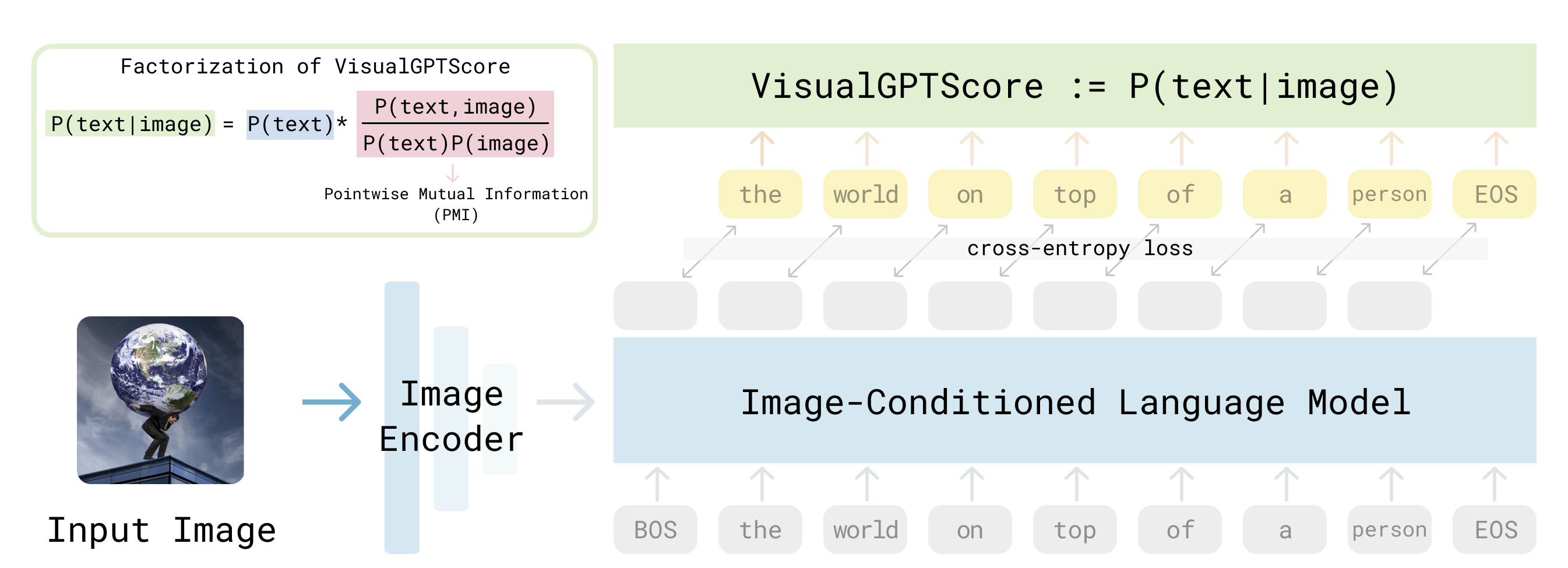Click the Image Encoder block
1568x568 pixels.
pyautogui.click(x=450, y=417)
